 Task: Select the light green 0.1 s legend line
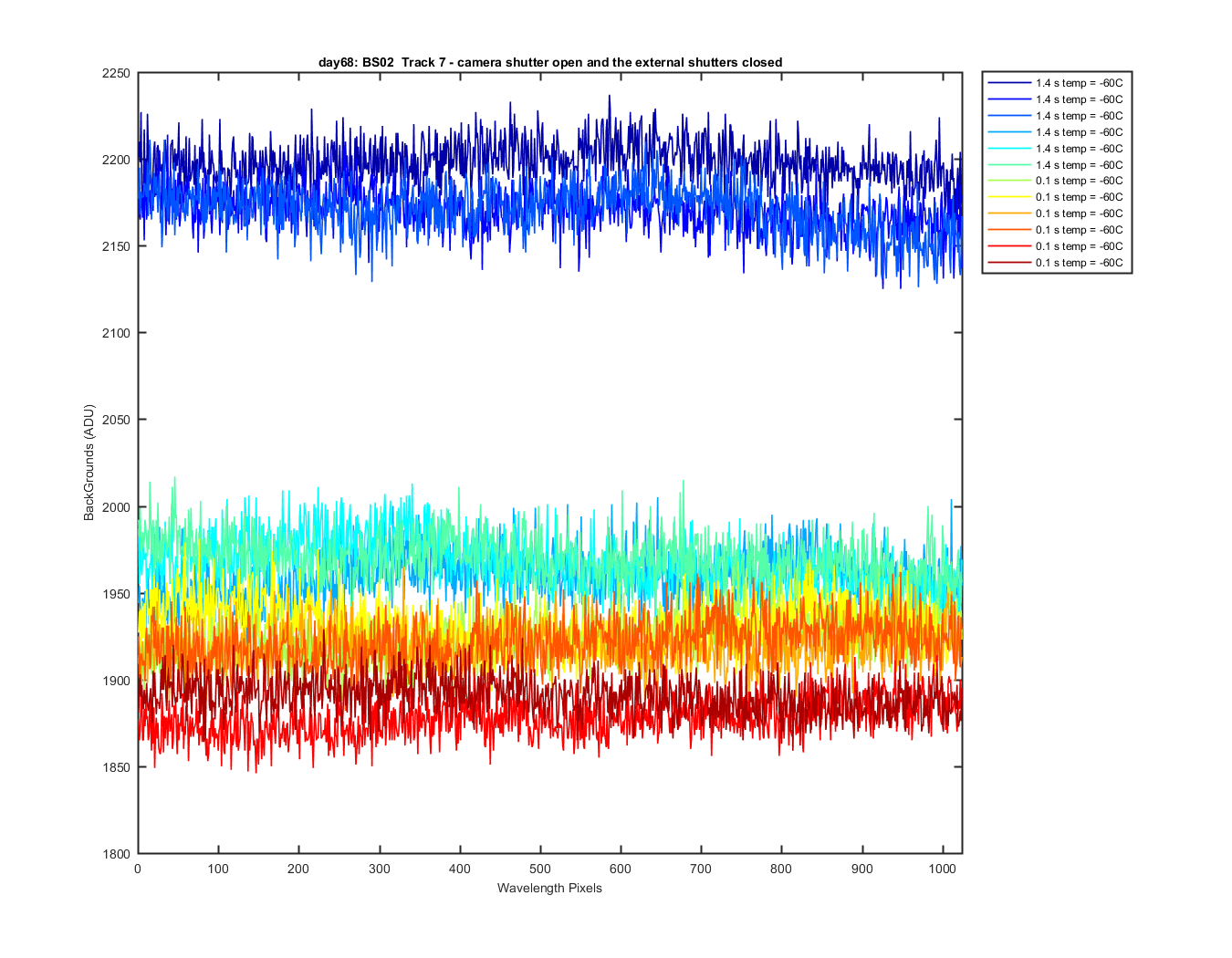[1008, 181]
